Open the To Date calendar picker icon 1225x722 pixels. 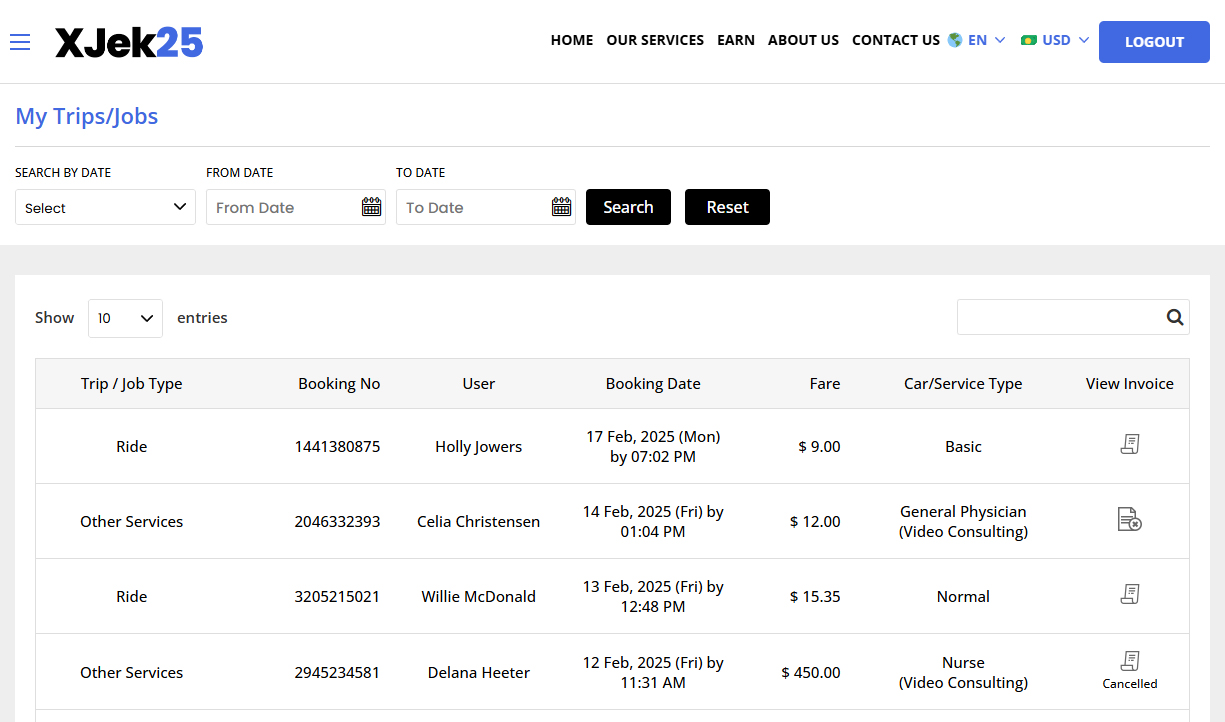(x=561, y=207)
